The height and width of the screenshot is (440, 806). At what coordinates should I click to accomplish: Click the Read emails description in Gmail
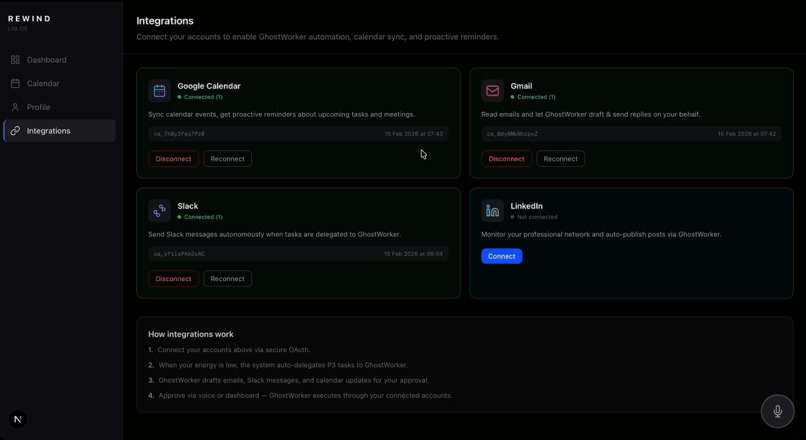[x=591, y=114]
